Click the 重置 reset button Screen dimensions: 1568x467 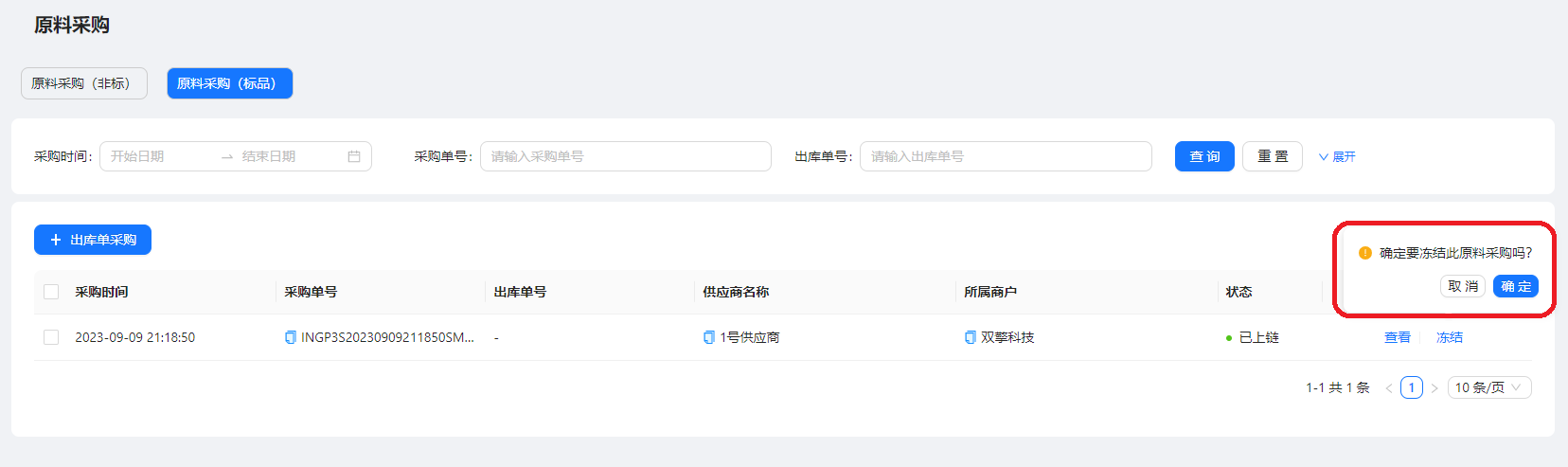point(1273,156)
